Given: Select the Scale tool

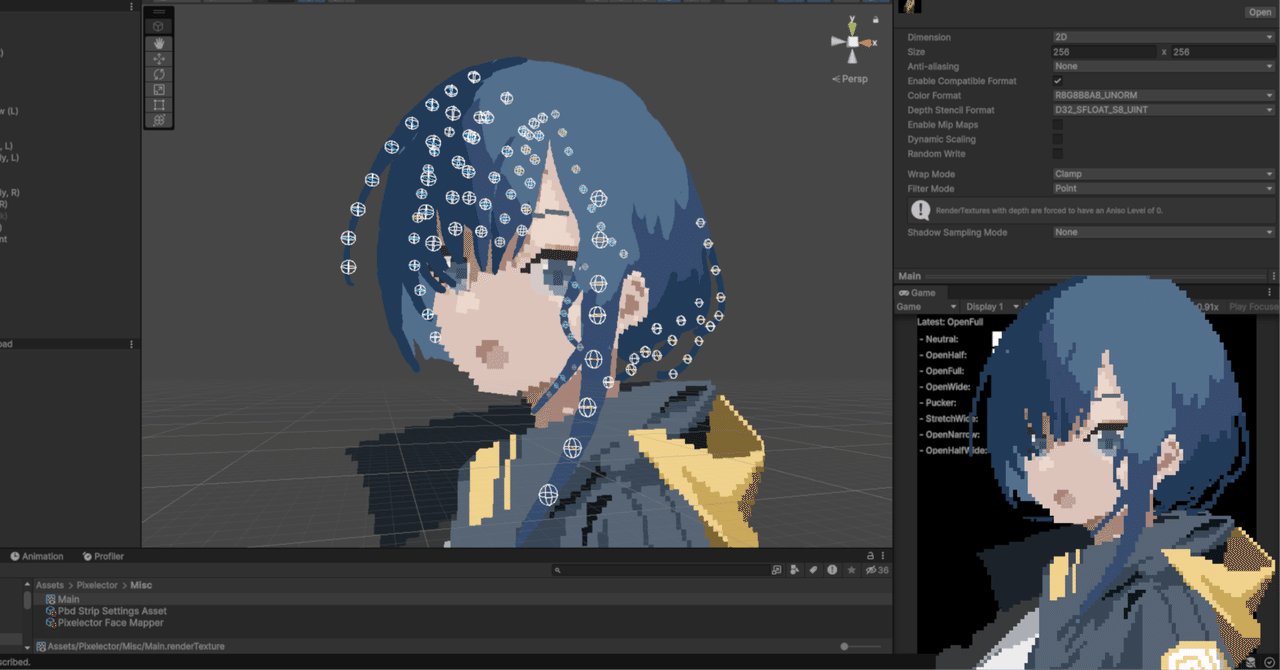Looking at the screenshot, I should (159, 89).
